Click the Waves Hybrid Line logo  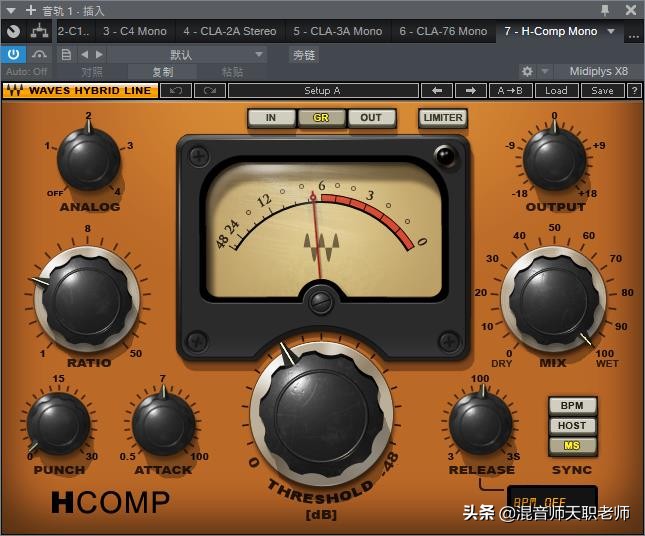point(80,90)
